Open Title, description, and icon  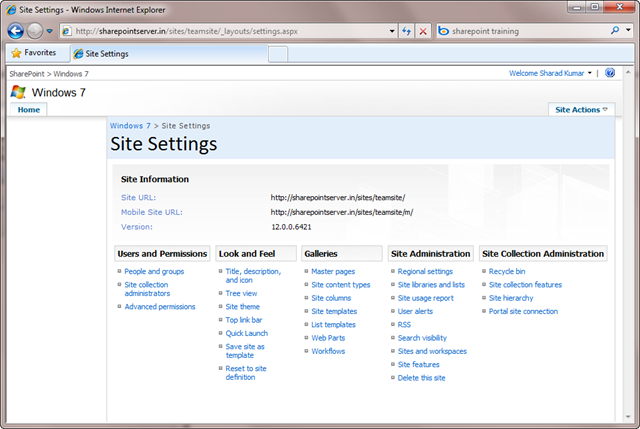point(253,276)
